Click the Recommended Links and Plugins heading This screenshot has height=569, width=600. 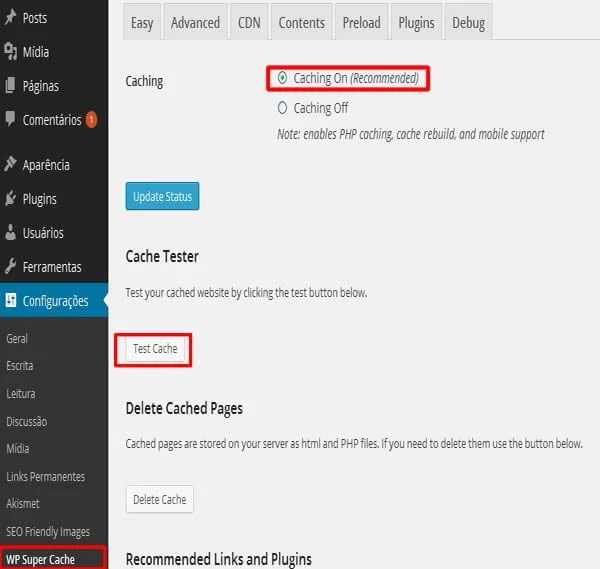[218, 559]
